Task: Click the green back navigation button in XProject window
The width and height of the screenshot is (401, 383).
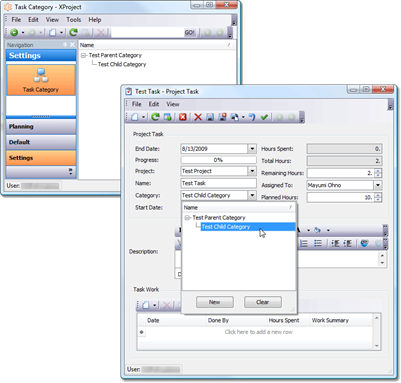Action: pos(14,32)
